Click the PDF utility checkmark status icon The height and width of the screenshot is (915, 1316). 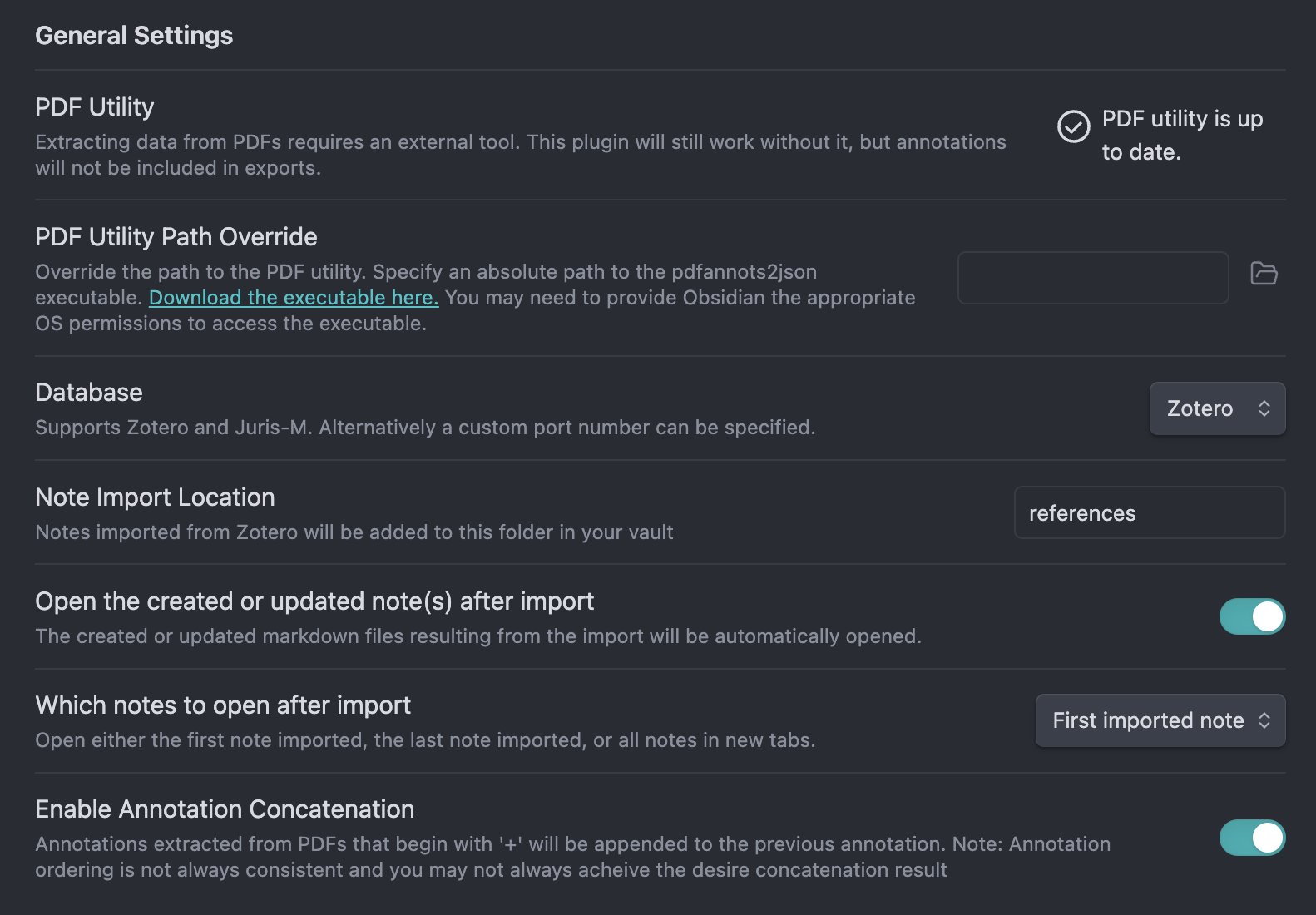[x=1073, y=126]
